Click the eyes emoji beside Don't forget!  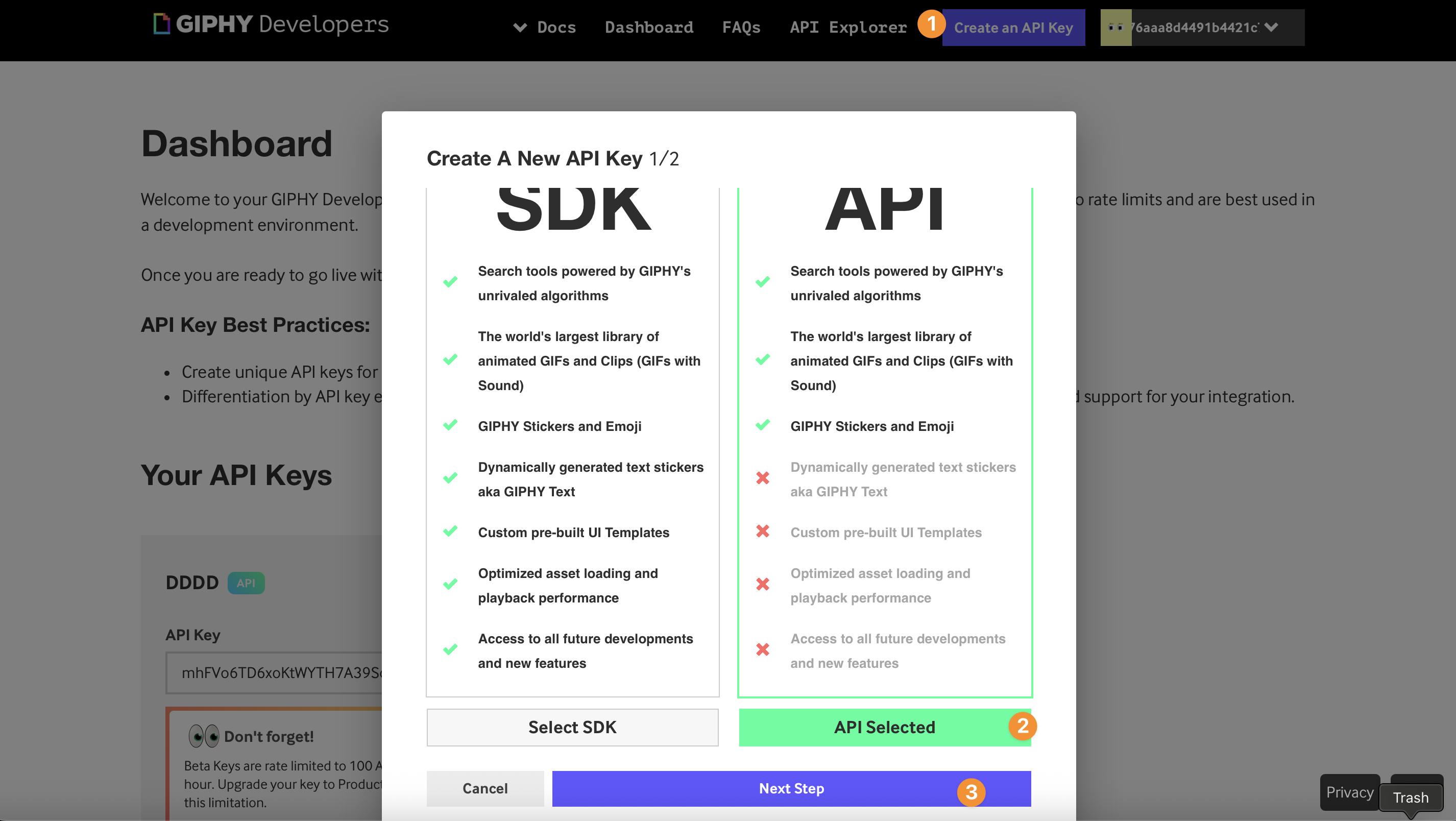(x=204, y=736)
